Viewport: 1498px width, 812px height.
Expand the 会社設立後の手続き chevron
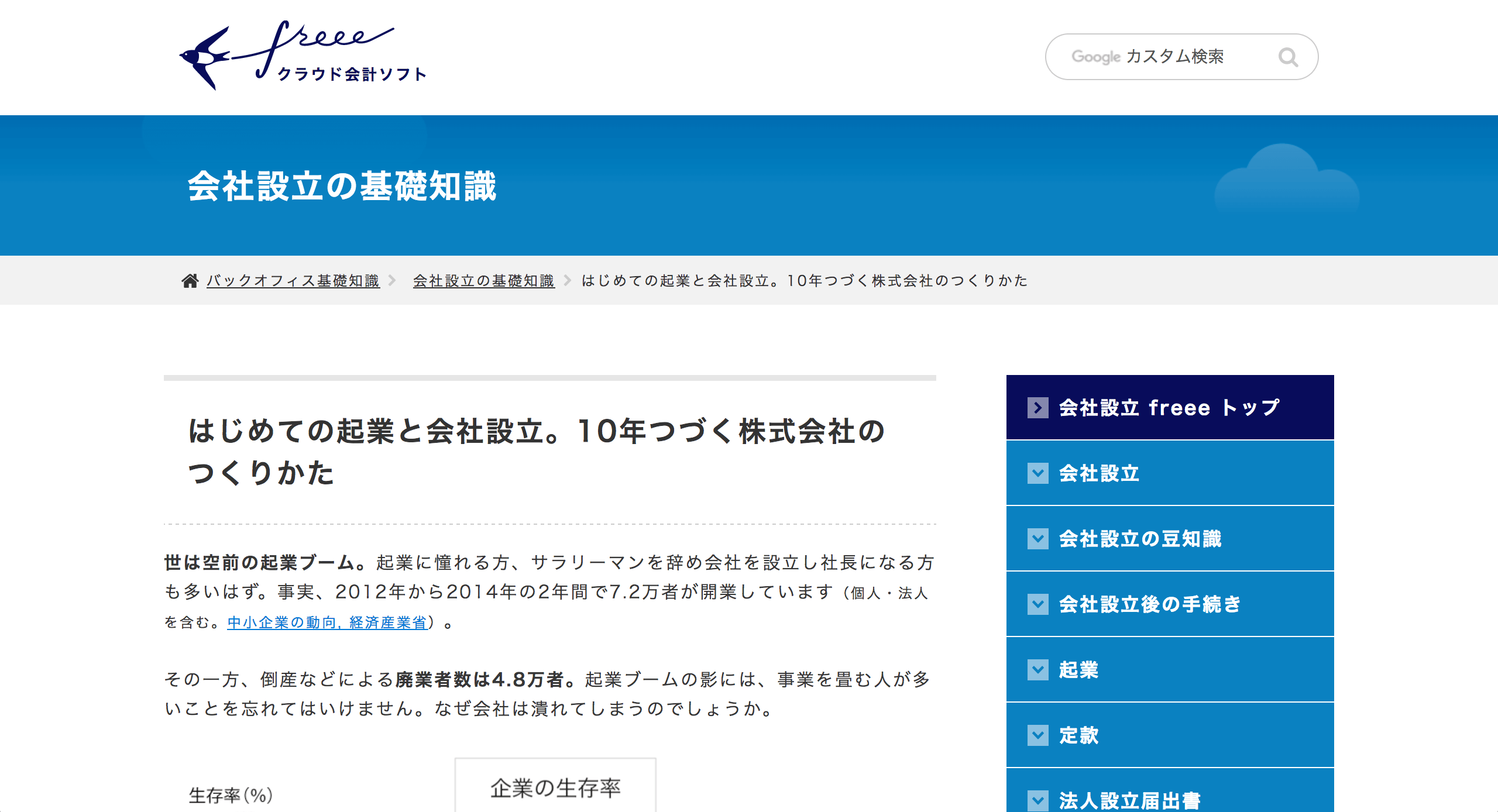(x=1038, y=604)
